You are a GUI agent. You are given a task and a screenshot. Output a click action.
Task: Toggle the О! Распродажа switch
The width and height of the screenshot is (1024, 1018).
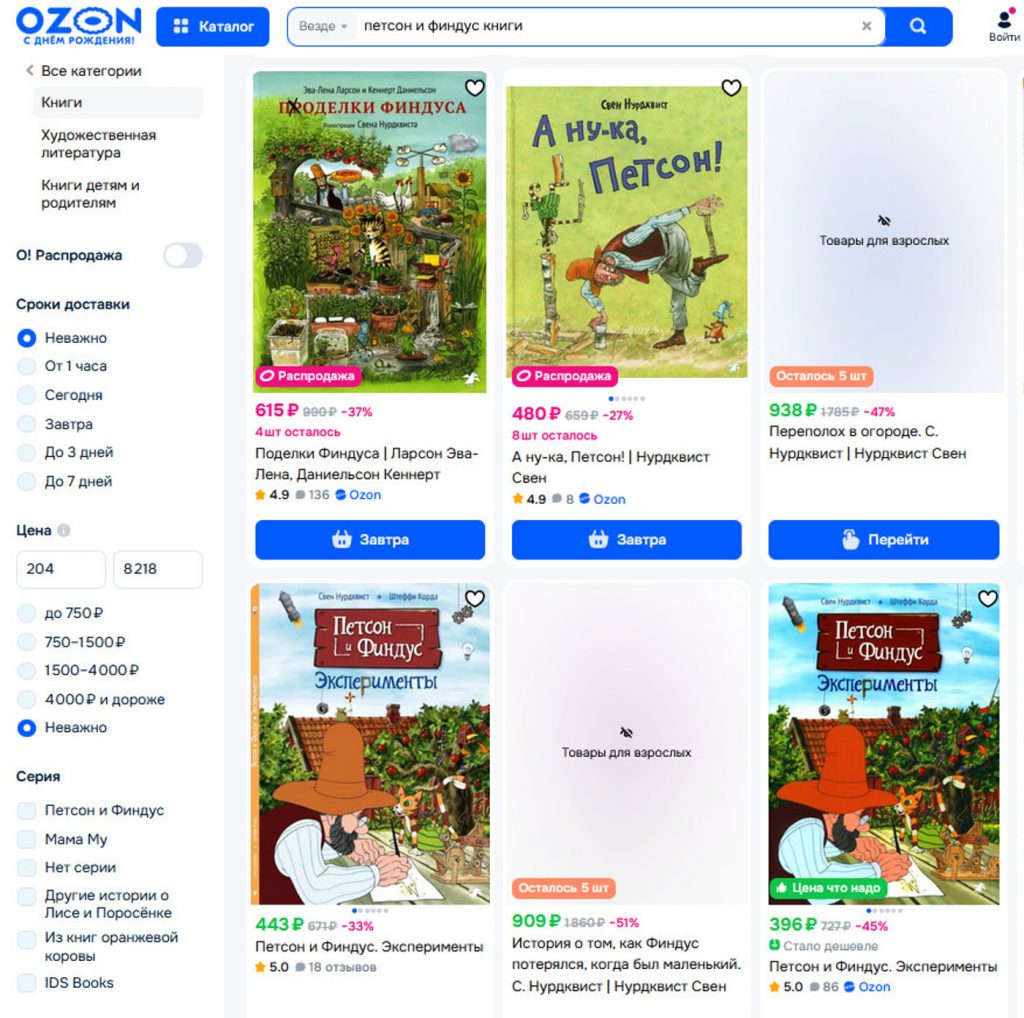[x=183, y=255]
